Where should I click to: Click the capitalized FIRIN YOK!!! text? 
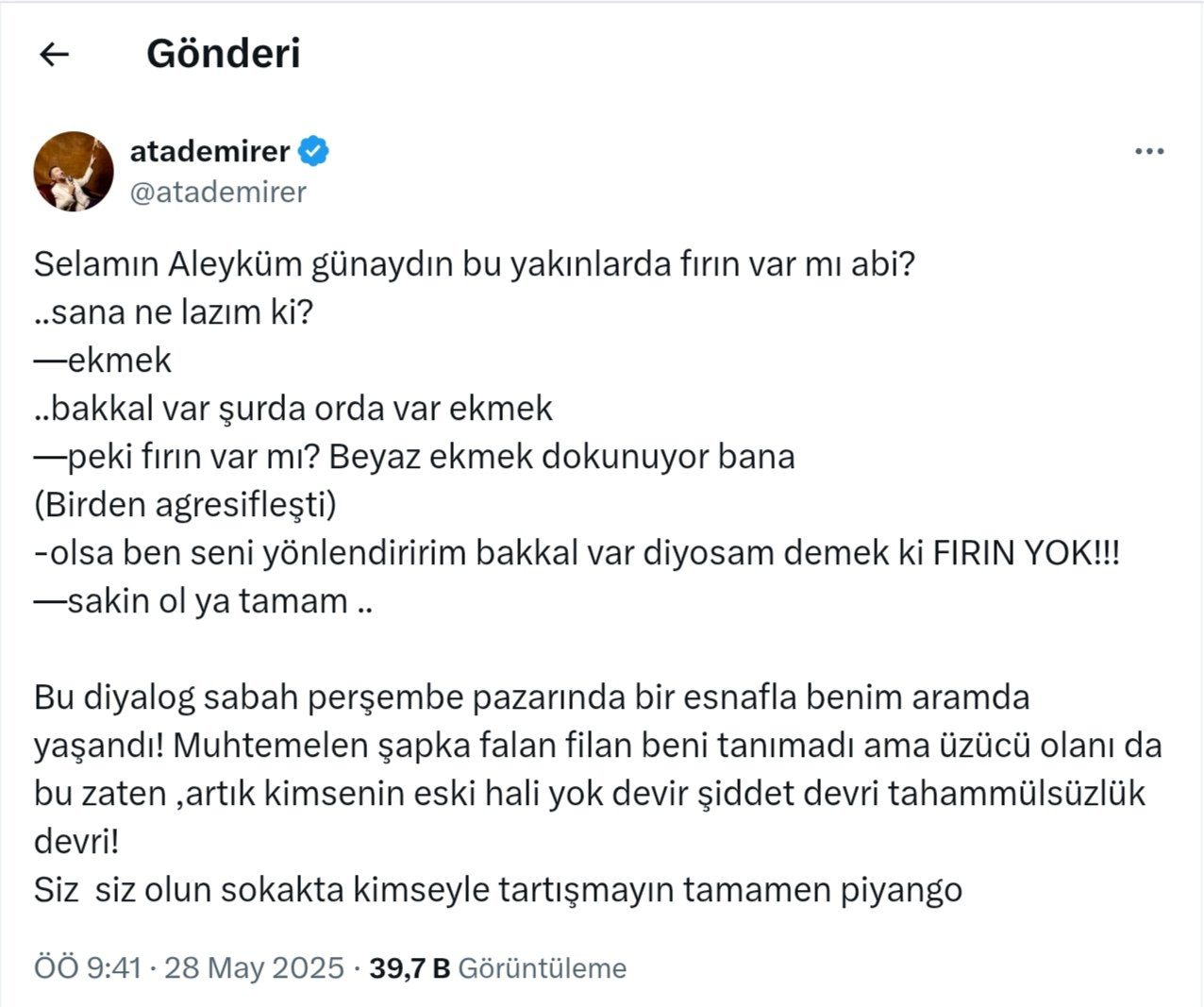pyautogui.click(x=1026, y=553)
